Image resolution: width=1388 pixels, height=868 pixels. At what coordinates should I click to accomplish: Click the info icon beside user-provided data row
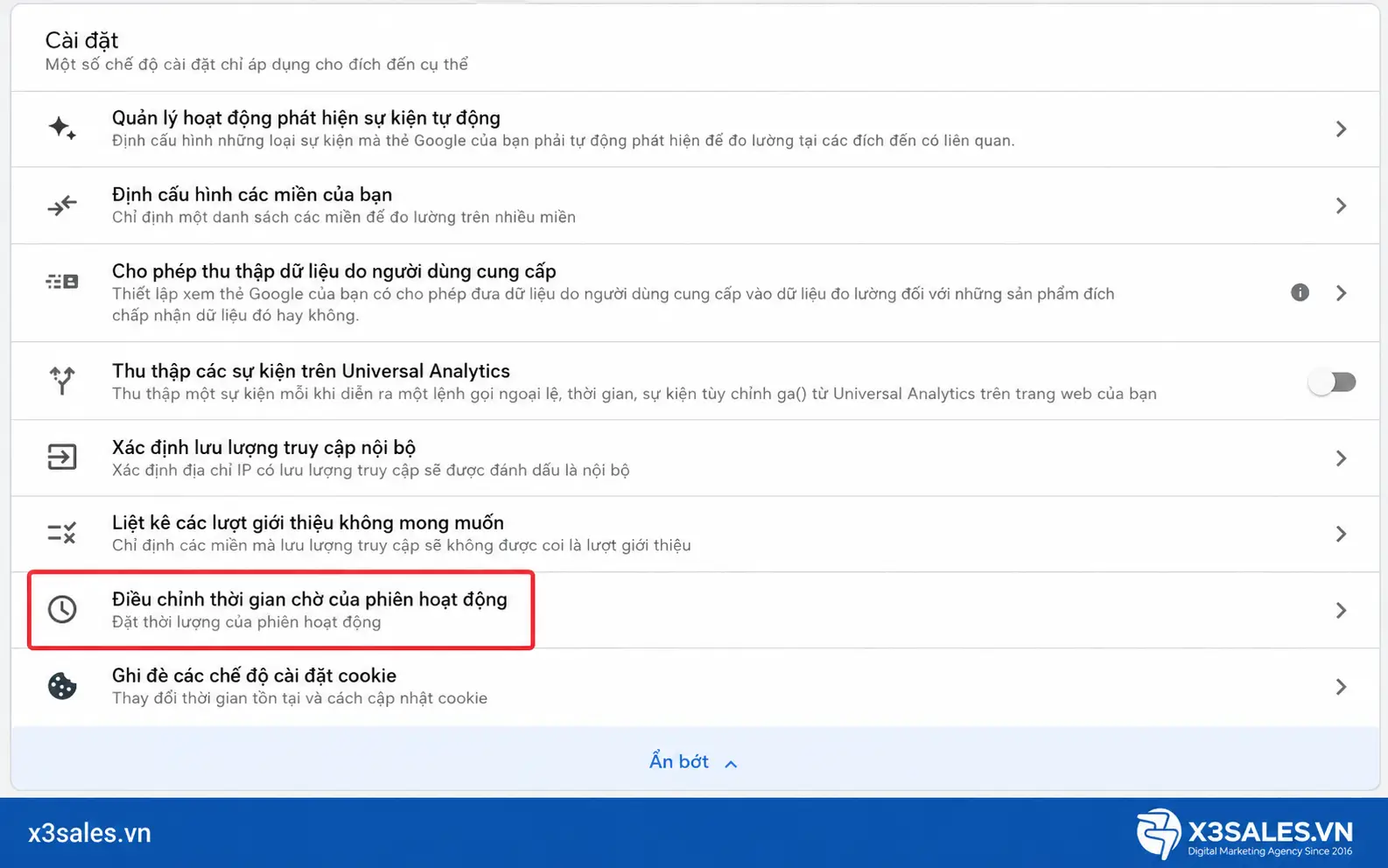[x=1300, y=292]
